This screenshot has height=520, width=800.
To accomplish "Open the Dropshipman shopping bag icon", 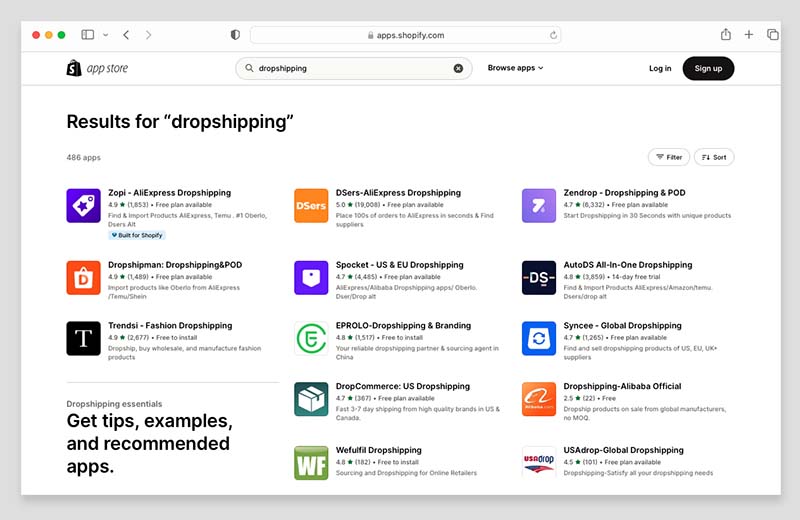I will [83, 278].
